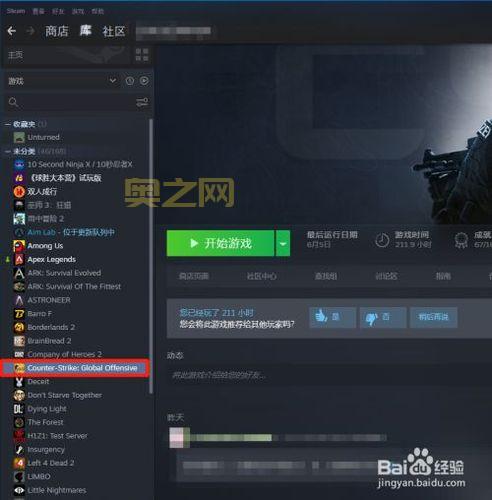Open the 库 tab
492x500 pixels.
pos(86,31)
